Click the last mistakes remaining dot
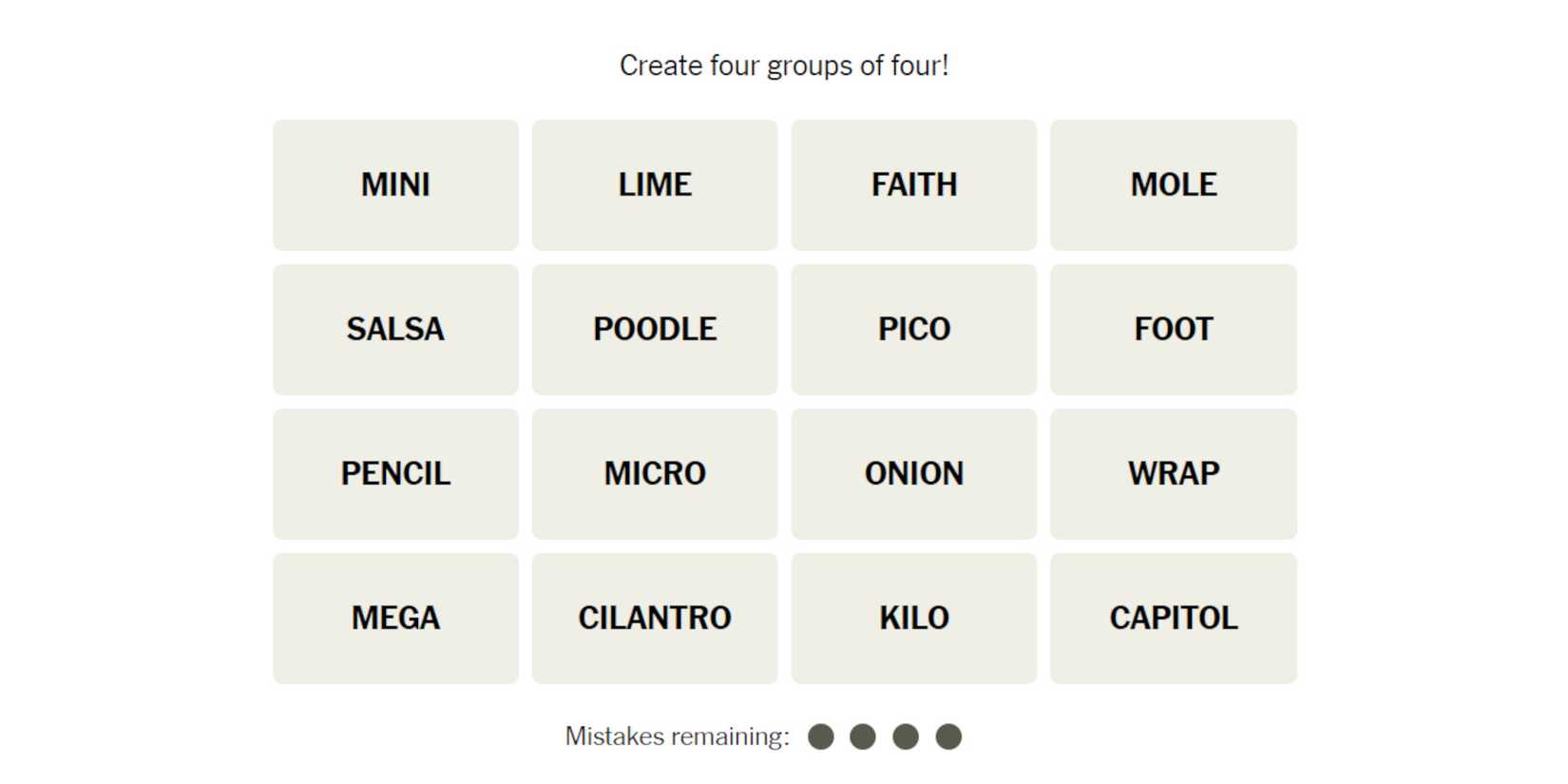Image resolution: width=1568 pixels, height=784 pixels. pyautogui.click(x=948, y=736)
